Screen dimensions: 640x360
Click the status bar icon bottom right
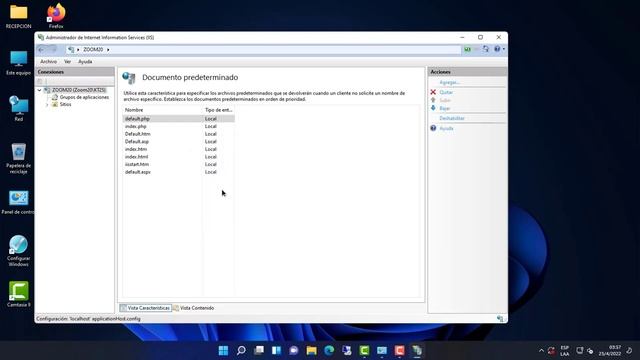coord(500,319)
